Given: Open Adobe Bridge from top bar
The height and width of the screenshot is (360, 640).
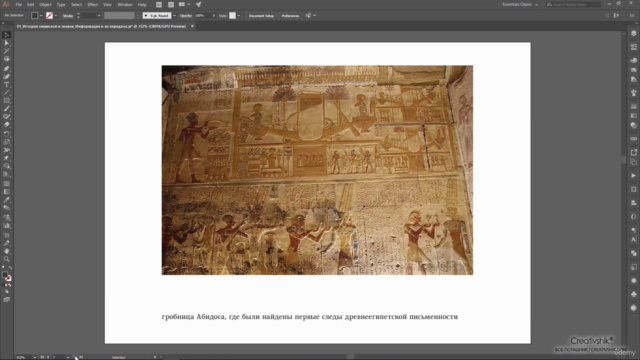Looking at the screenshot, I should pyautogui.click(x=159, y=4).
